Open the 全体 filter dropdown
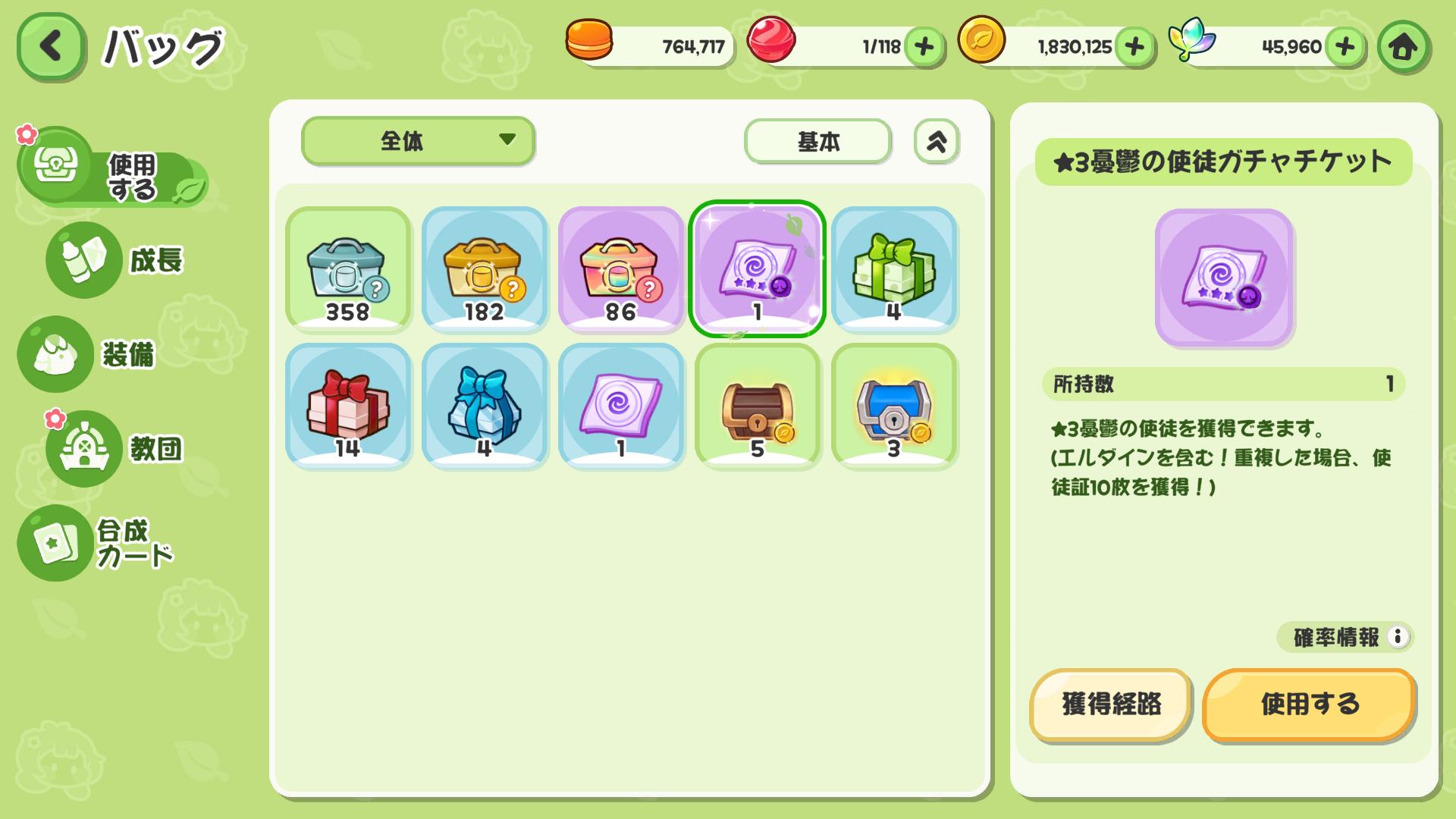The width and height of the screenshot is (1456, 819). (x=418, y=140)
